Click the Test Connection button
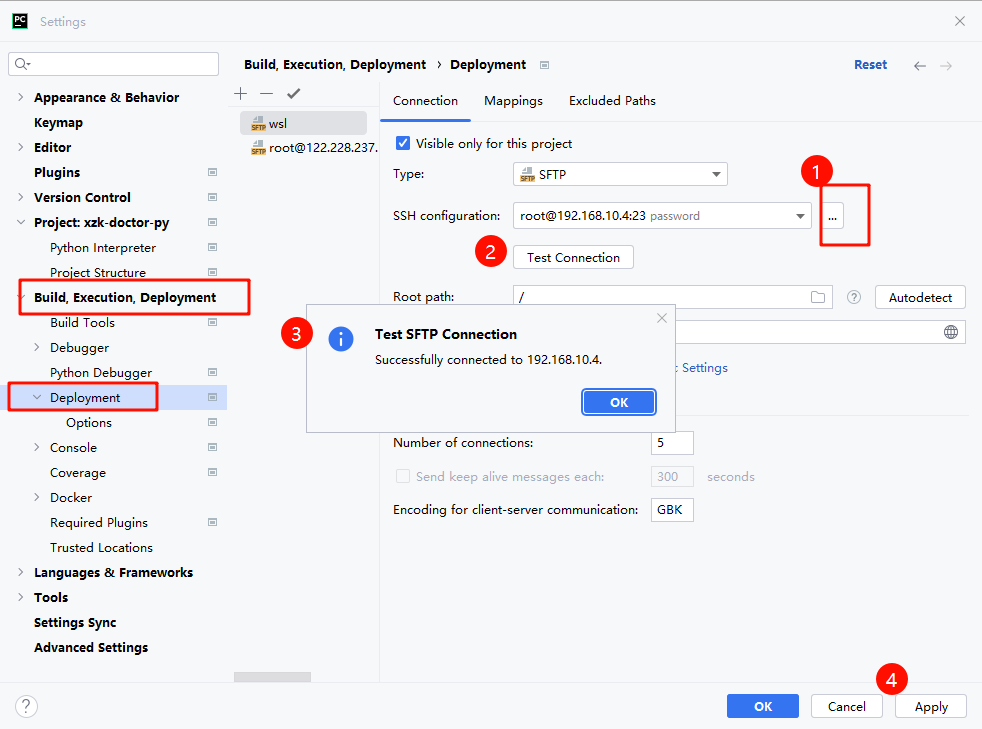The height and width of the screenshot is (729, 982). click(x=573, y=257)
